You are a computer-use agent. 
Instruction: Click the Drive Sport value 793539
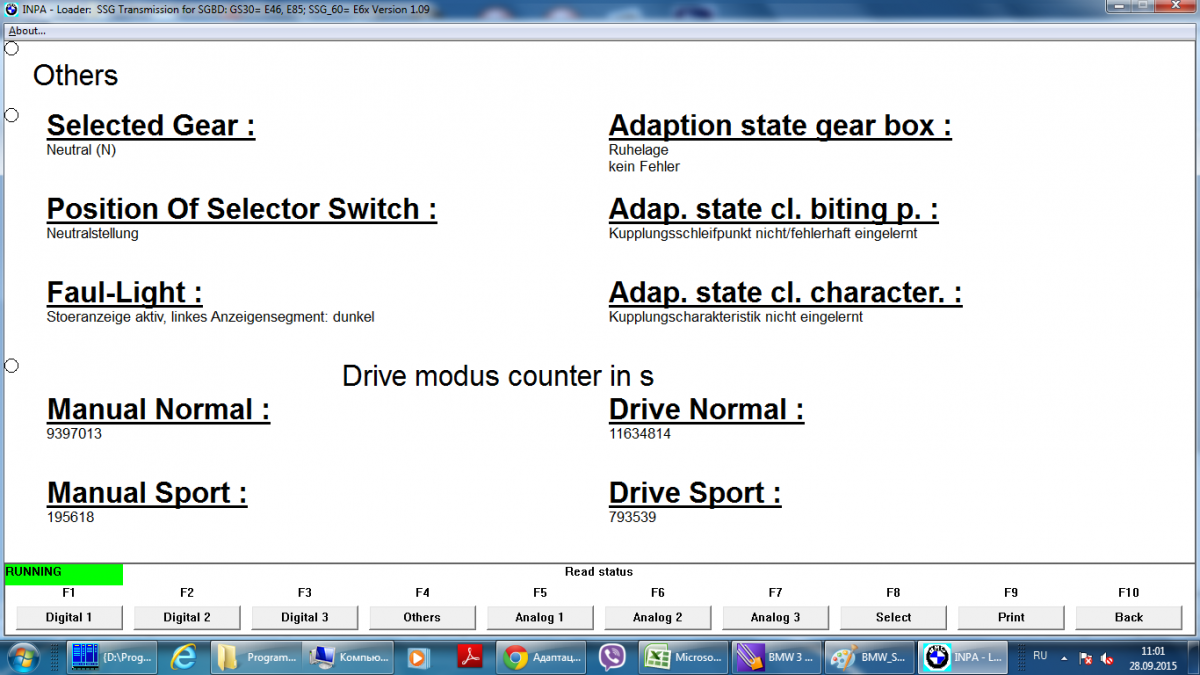[633, 518]
